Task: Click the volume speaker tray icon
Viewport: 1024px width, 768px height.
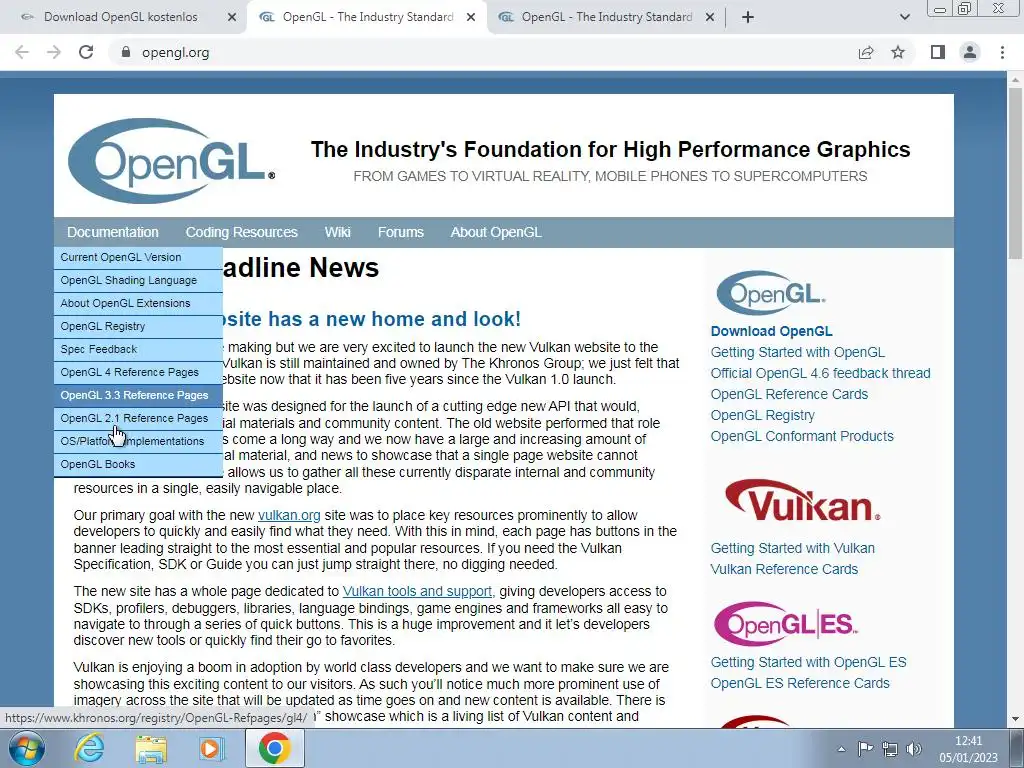Action: 914,749
